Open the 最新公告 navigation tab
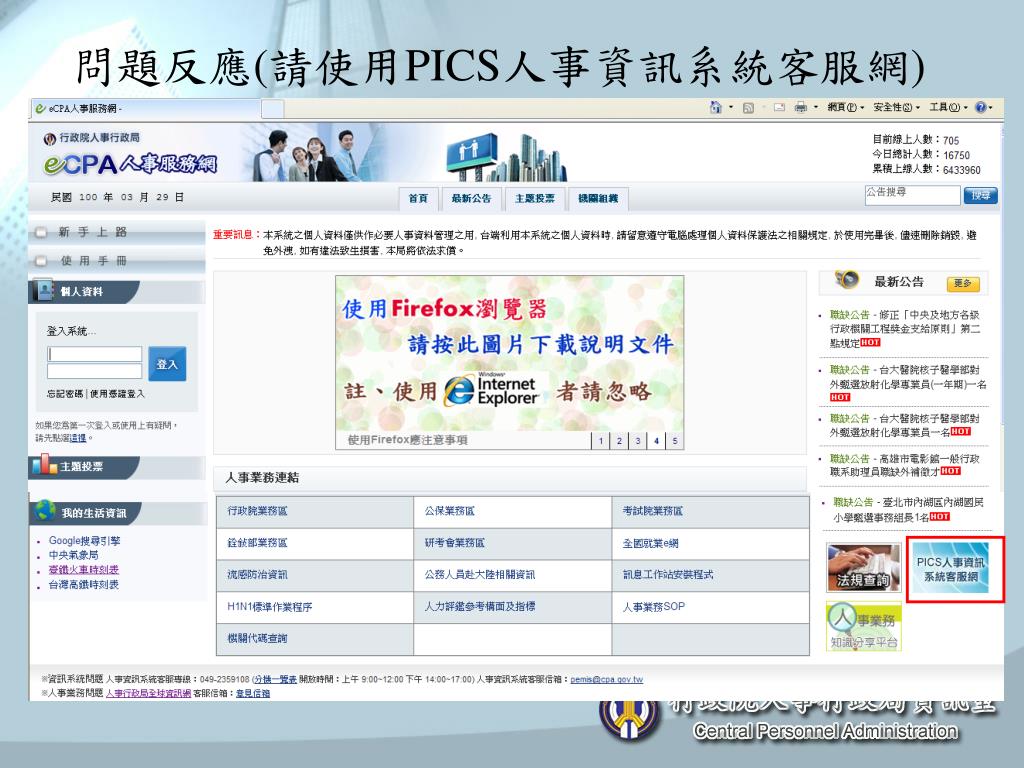 (x=471, y=199)
